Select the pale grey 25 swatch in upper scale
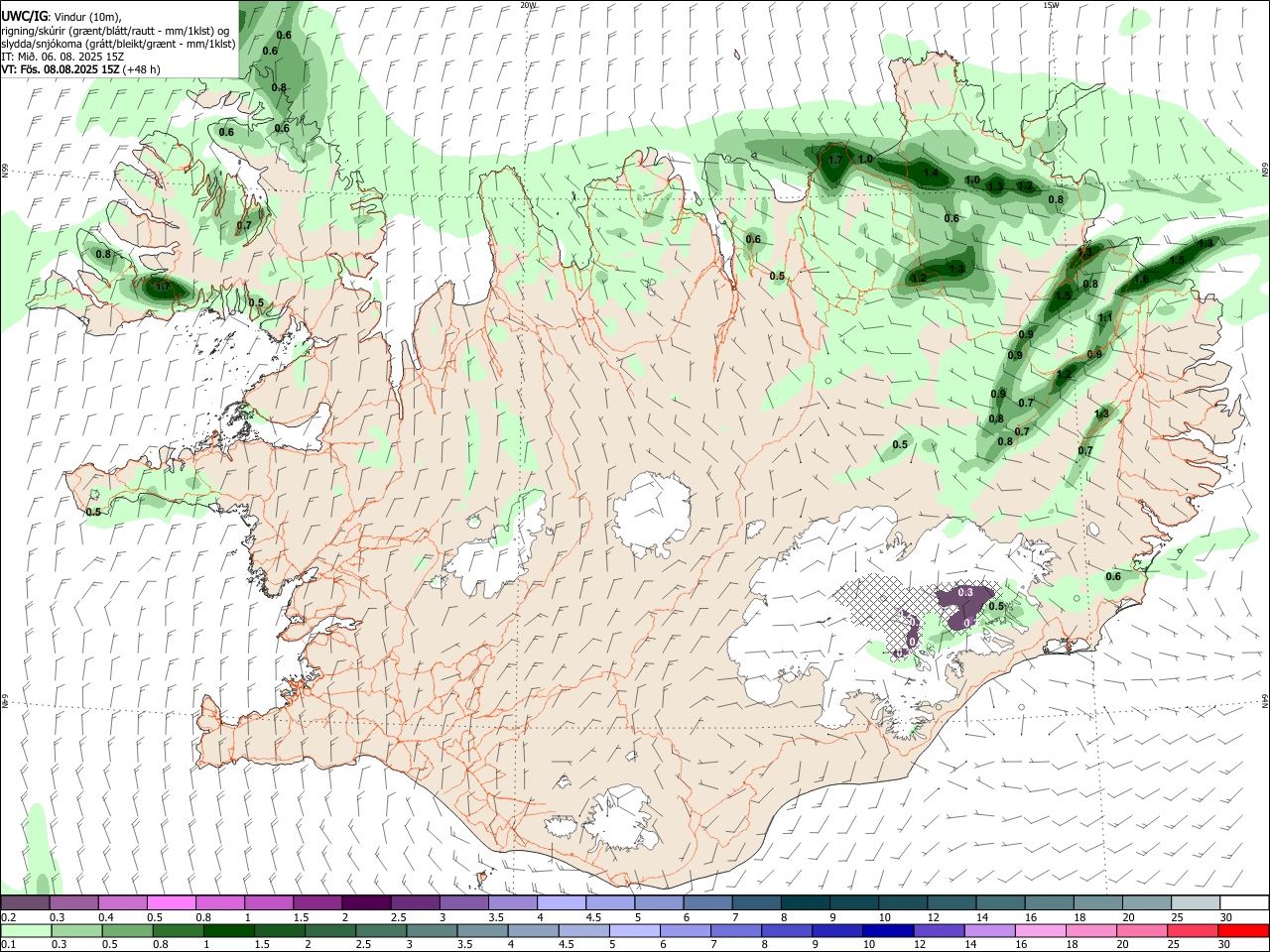 (1197, 903)
